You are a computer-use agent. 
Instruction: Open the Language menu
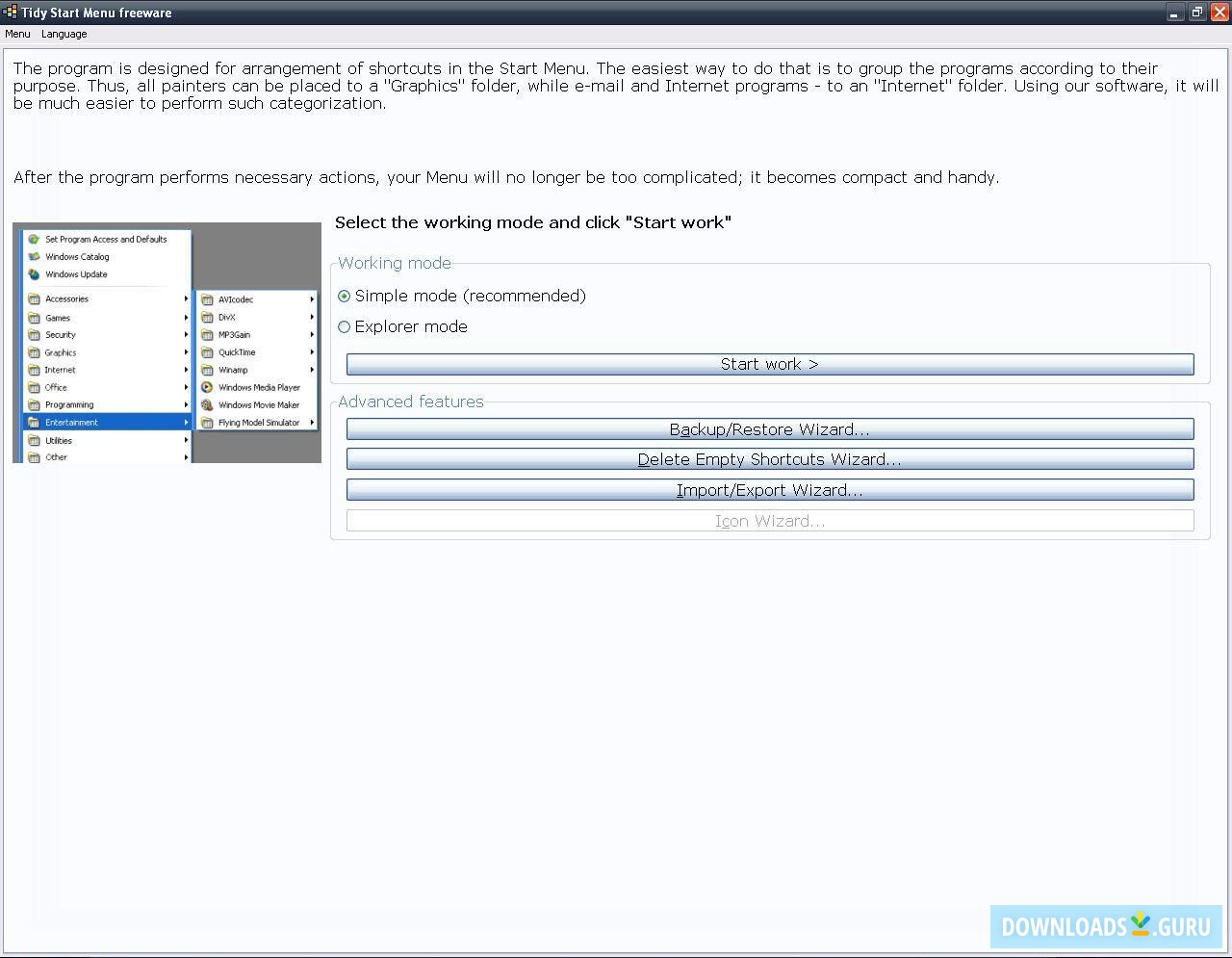(x=64, y=34)
